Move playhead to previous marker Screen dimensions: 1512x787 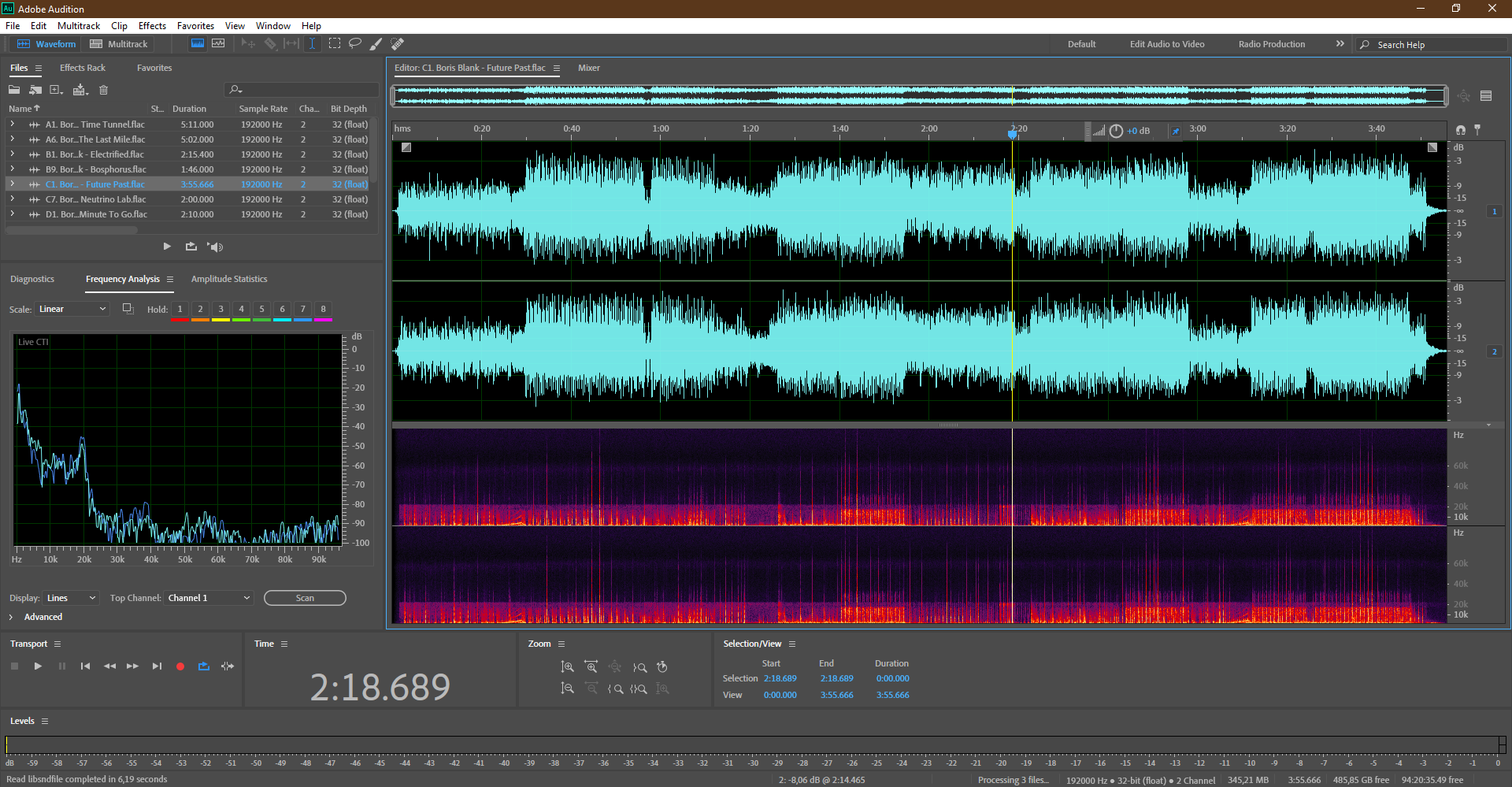click(85, 666)
